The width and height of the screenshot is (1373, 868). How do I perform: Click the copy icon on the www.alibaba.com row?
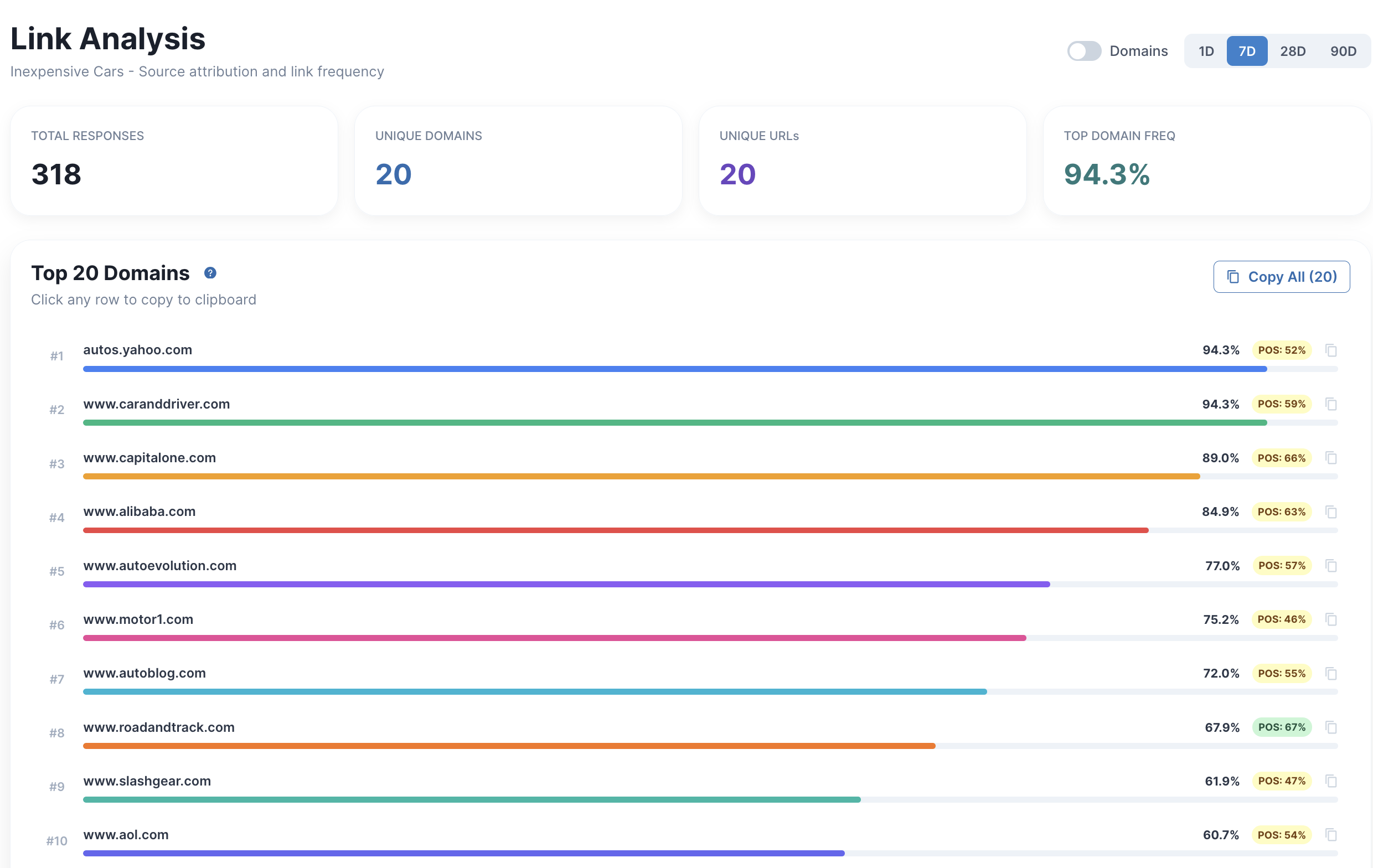[1331, 512]
